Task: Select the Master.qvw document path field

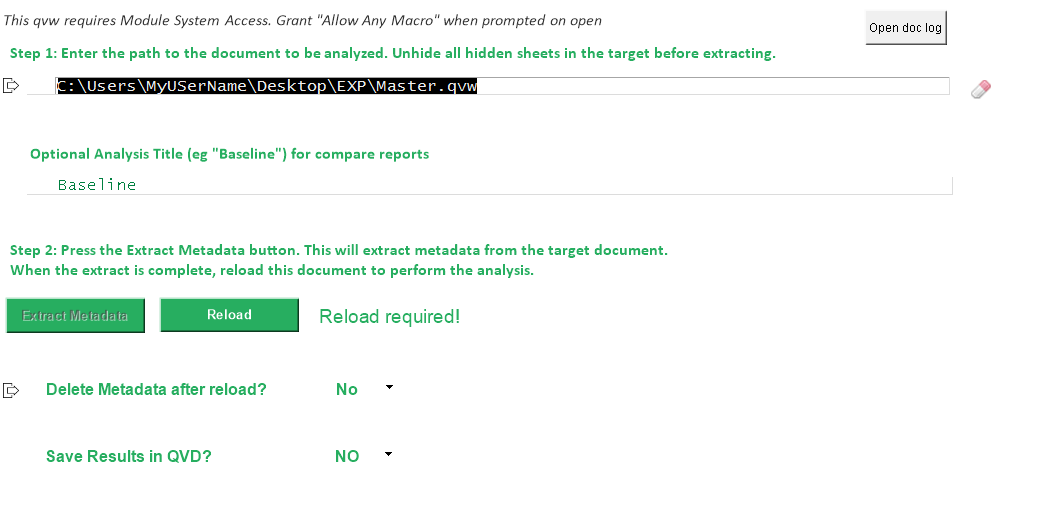Action: click(x=500, y=86)
